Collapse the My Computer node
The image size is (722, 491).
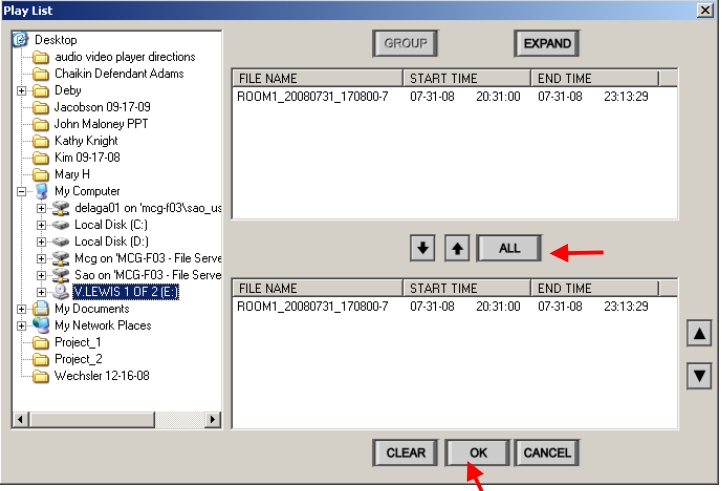click(x=21, y=191)
